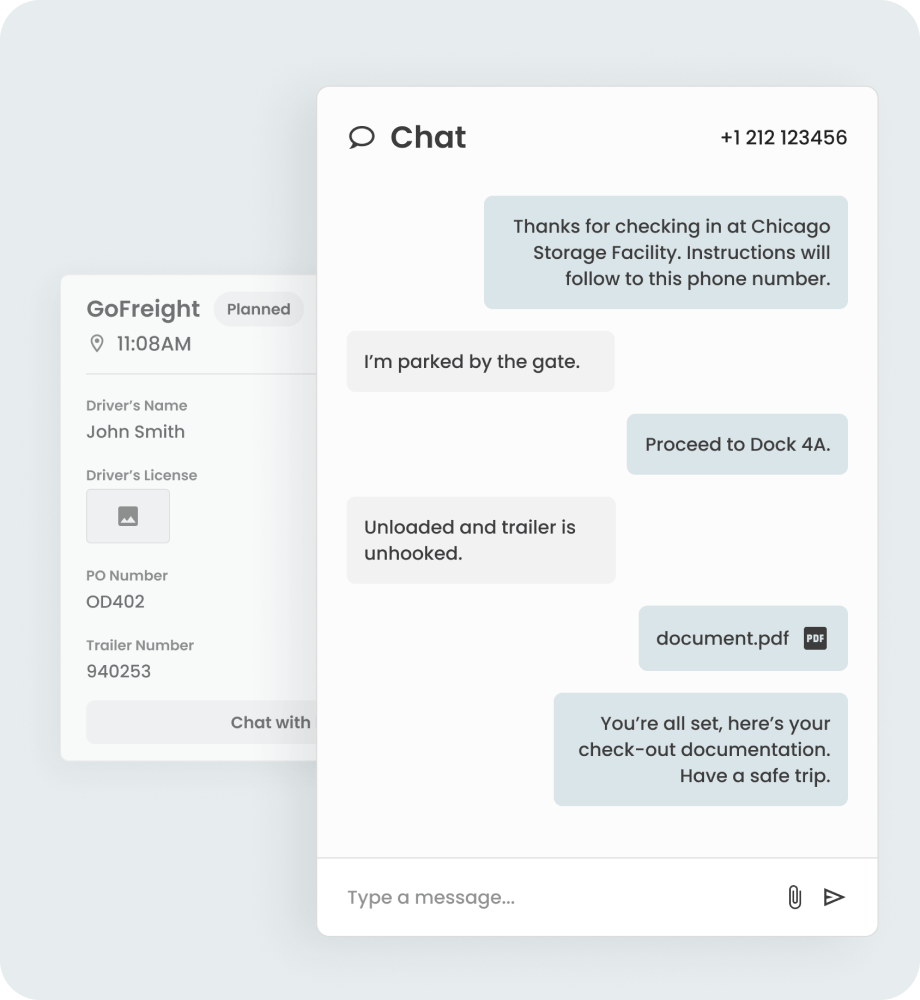Click the +1 212 123456 phone number

point(783,138)
